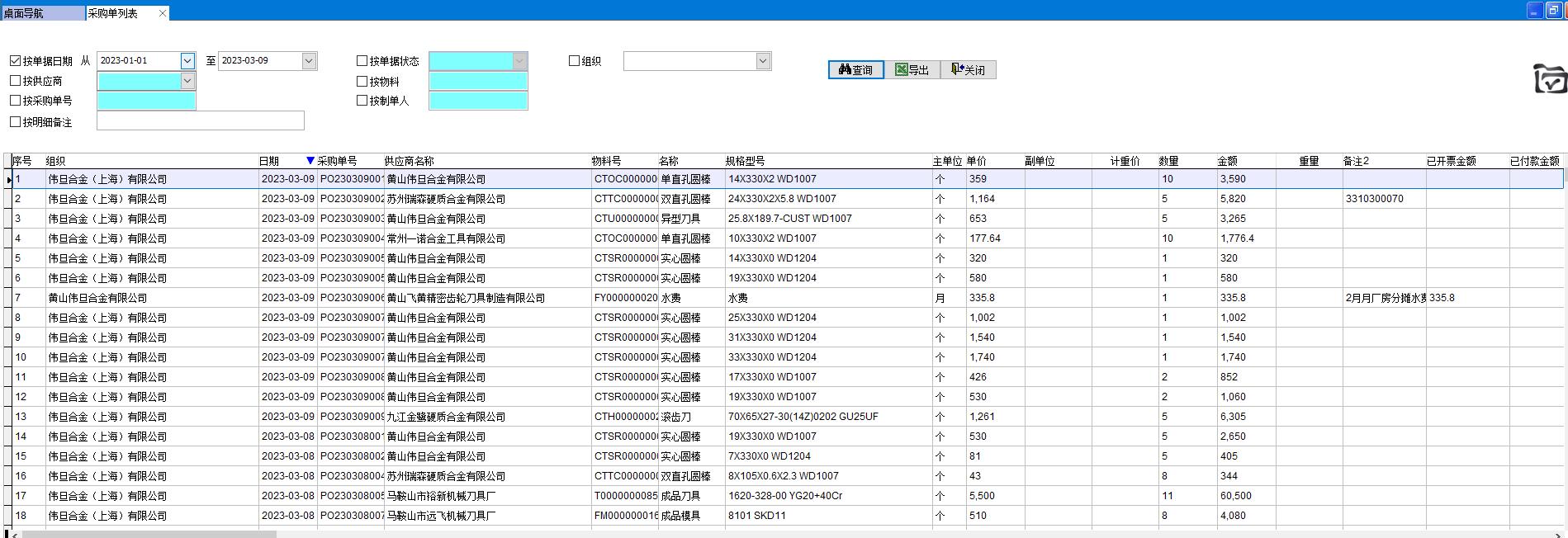The width and height of the screenshot is (1568, 538).
Task: Close the 采购单列表 tab with its X
Action: (163, 13)
